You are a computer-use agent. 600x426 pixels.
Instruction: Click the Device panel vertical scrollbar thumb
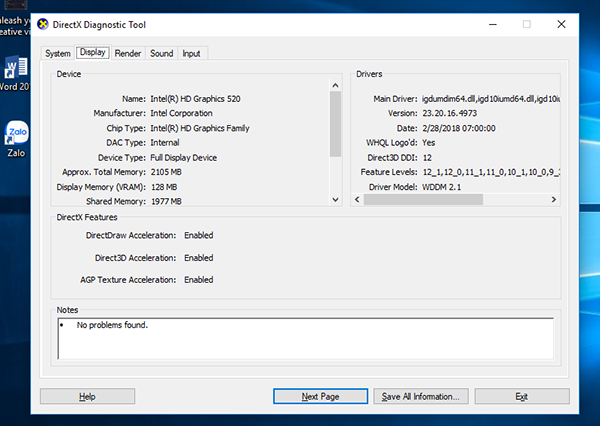coord(336,124)
